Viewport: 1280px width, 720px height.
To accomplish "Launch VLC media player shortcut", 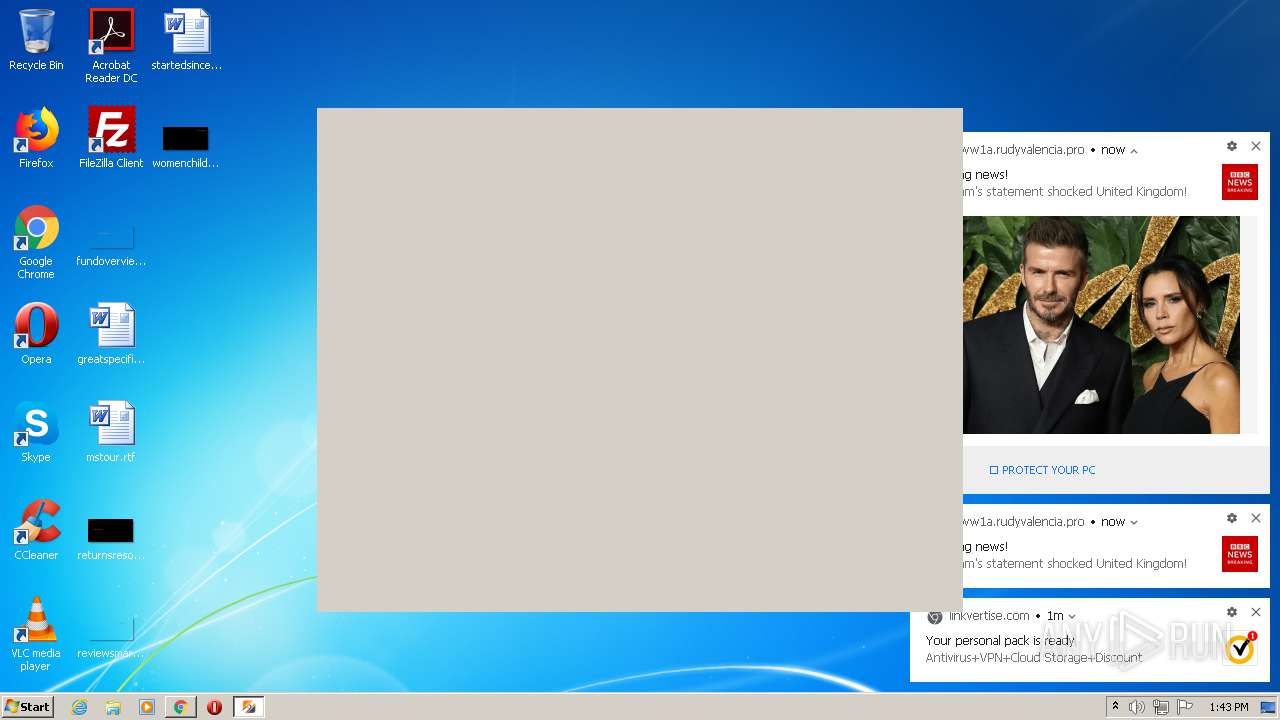I will [36, 634].
